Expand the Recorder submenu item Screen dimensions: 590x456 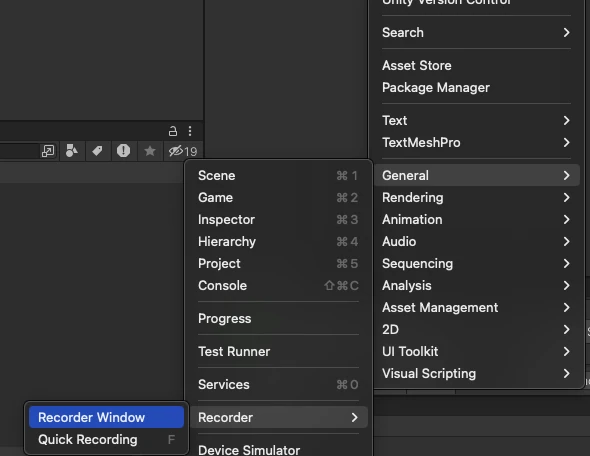point(278,417)
